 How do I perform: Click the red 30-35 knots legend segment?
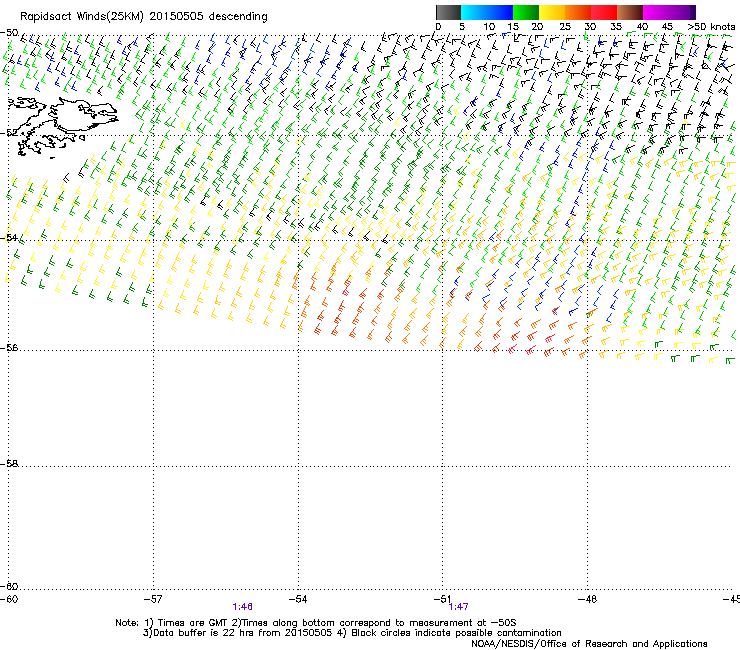click(604, 12)
